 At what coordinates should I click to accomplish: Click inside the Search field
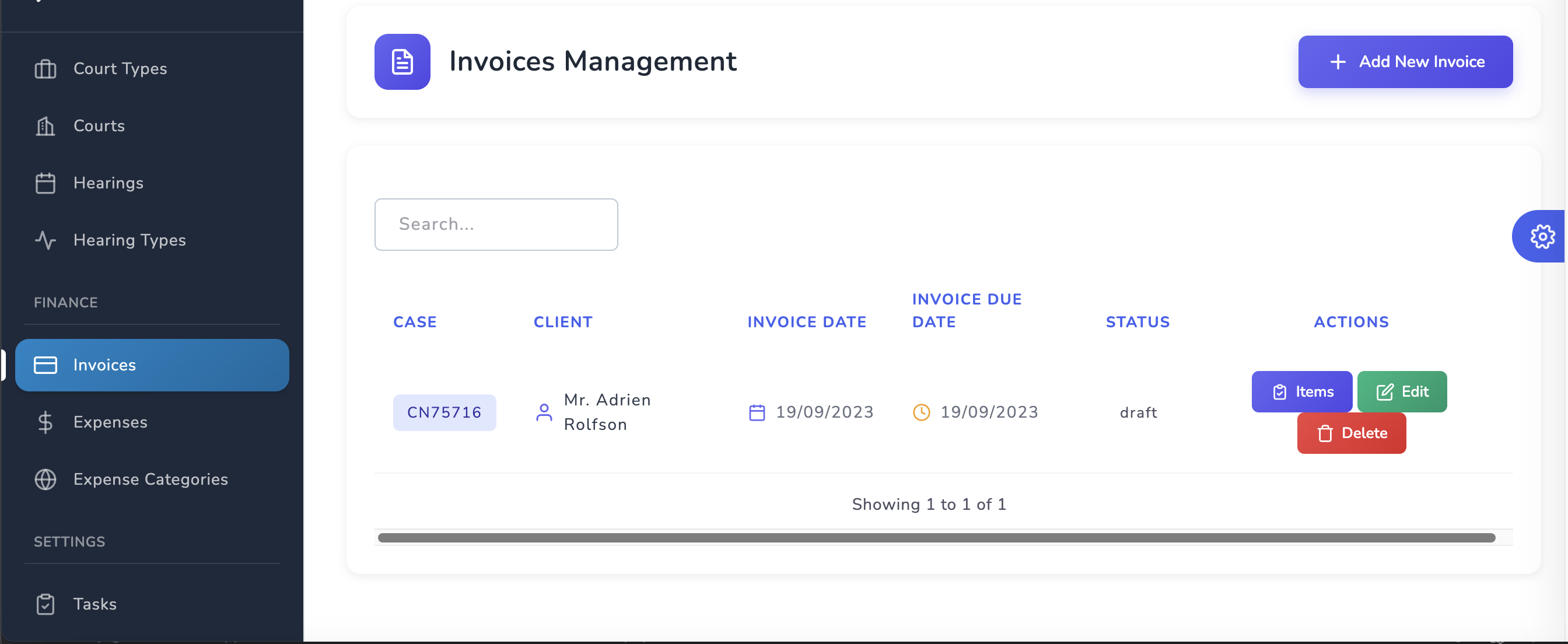tap(495, 224)
